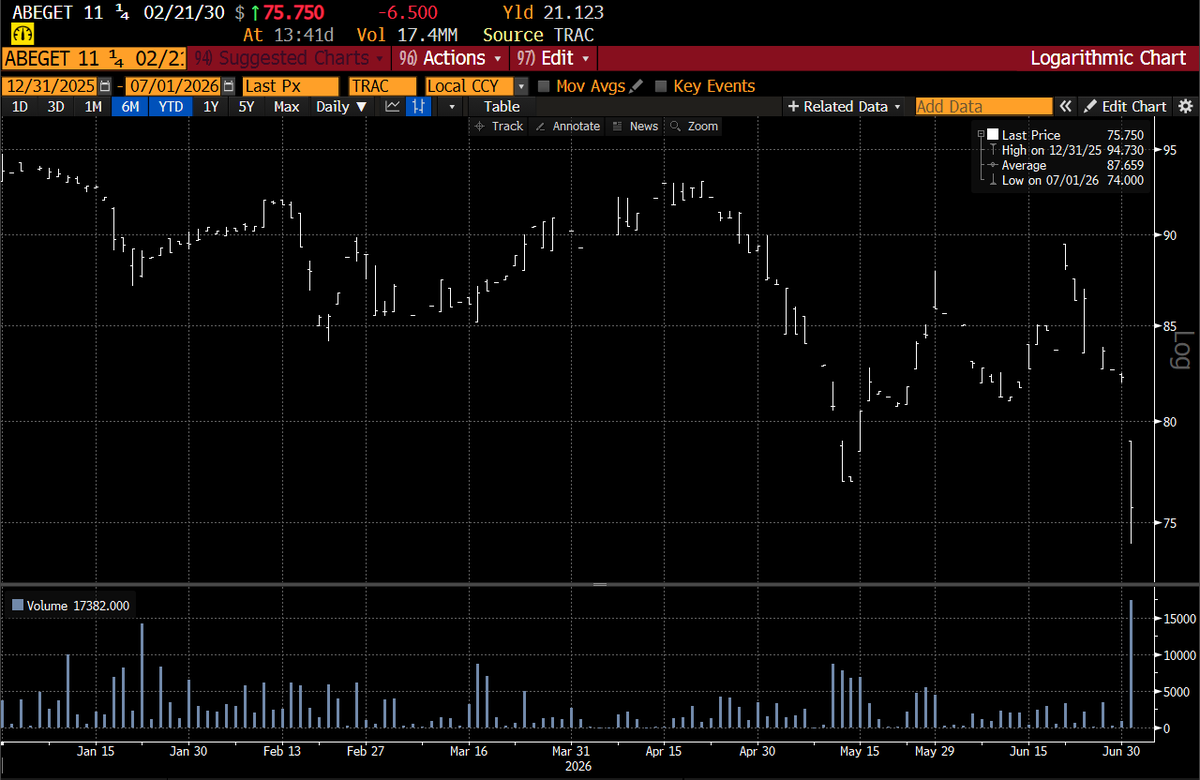Click the Volume 17382.000 label

coord(77,605)
